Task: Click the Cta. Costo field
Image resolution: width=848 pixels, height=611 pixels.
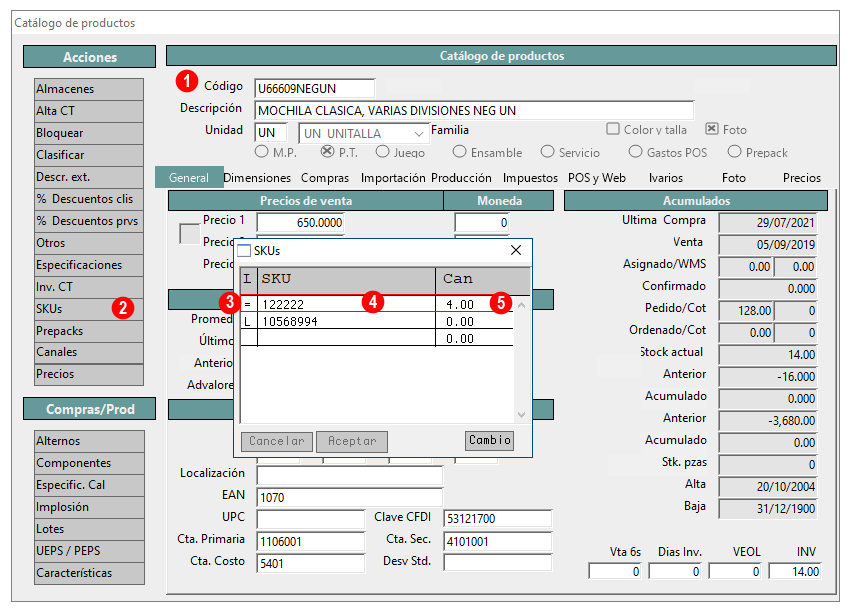Action: click(x=310, y=563)
